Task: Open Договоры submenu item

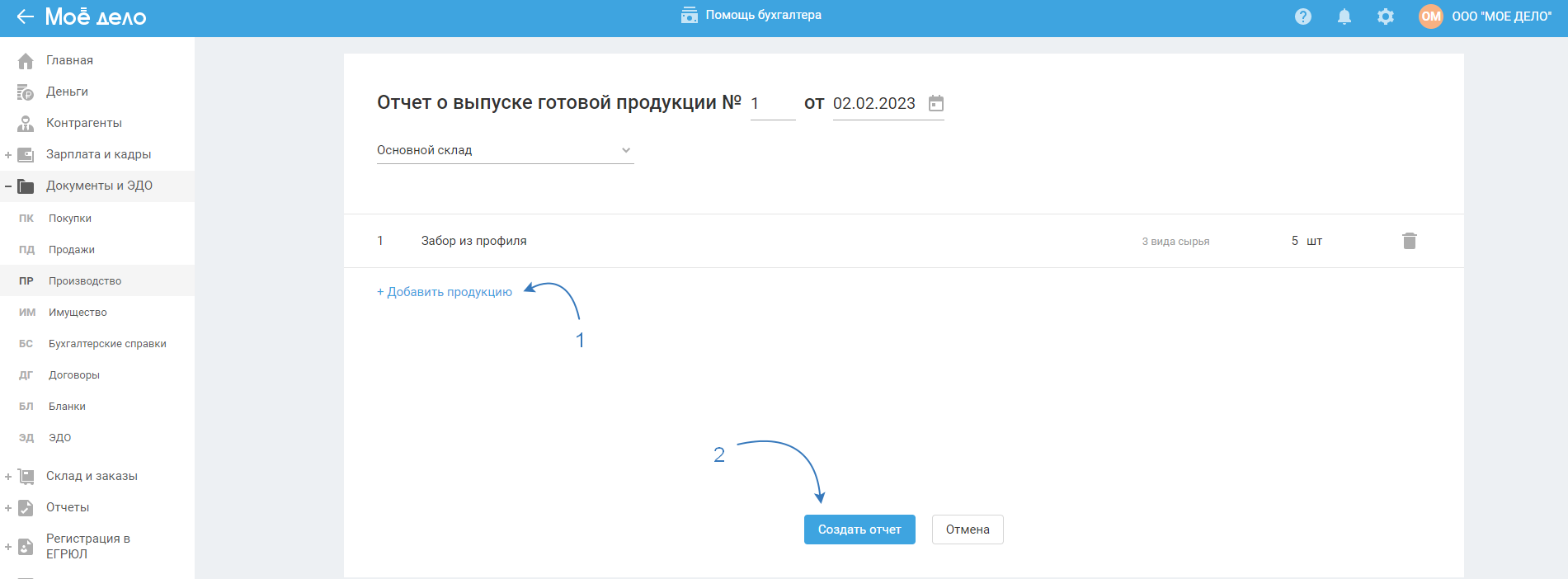Action: [74, 375]
